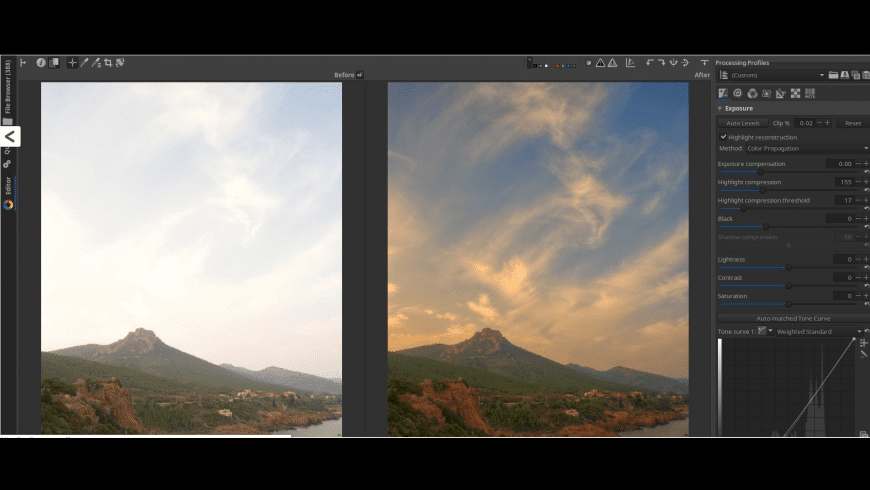Click the Auto Levels button

(x=742, y=123)
